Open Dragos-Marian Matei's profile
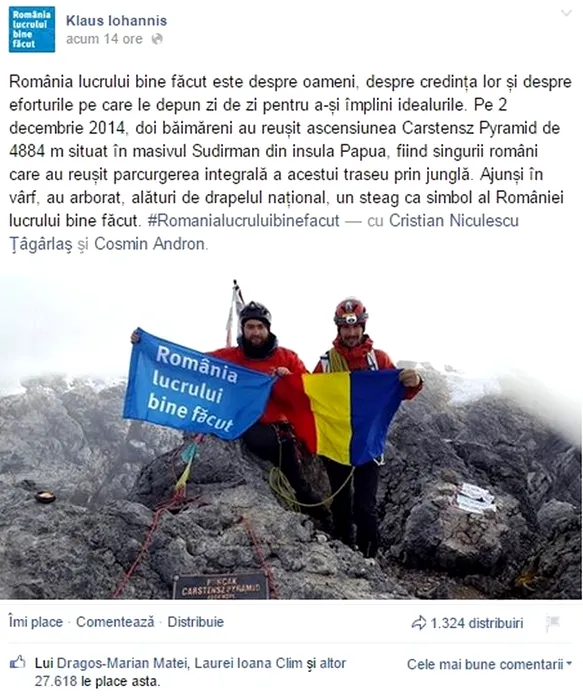 122,663
